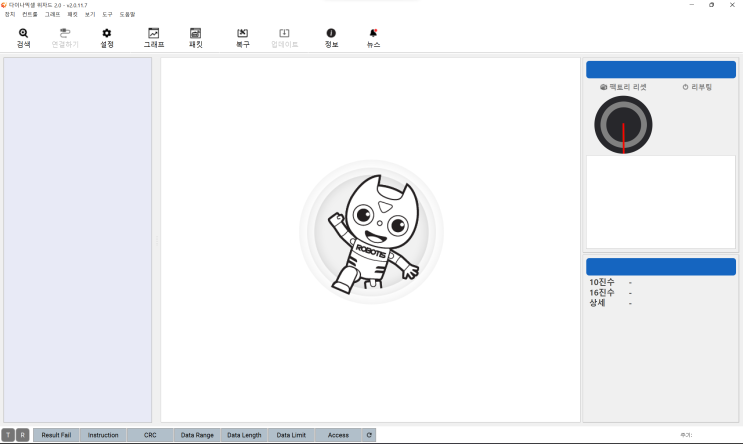
Task: Select the CRC error status box
Action: 150,435
